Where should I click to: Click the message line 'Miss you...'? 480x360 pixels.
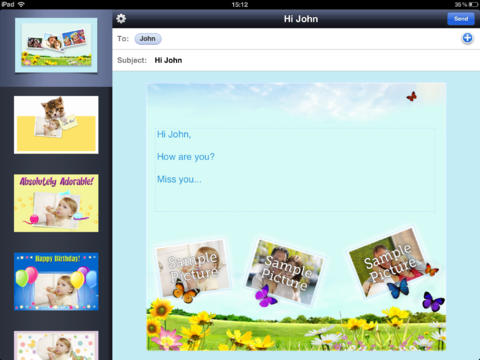click(179, 179)
